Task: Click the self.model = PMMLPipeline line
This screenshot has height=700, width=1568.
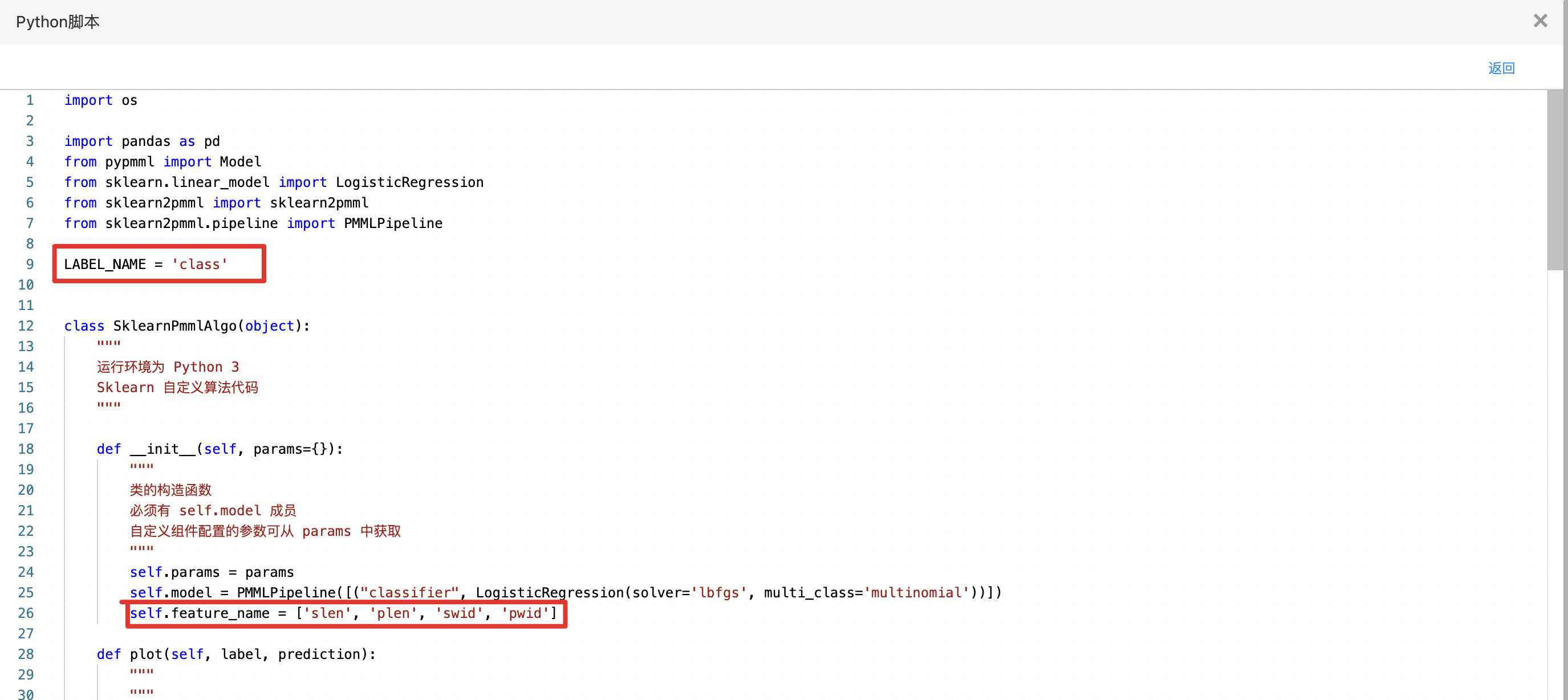Action: click(x=566, y=593)
